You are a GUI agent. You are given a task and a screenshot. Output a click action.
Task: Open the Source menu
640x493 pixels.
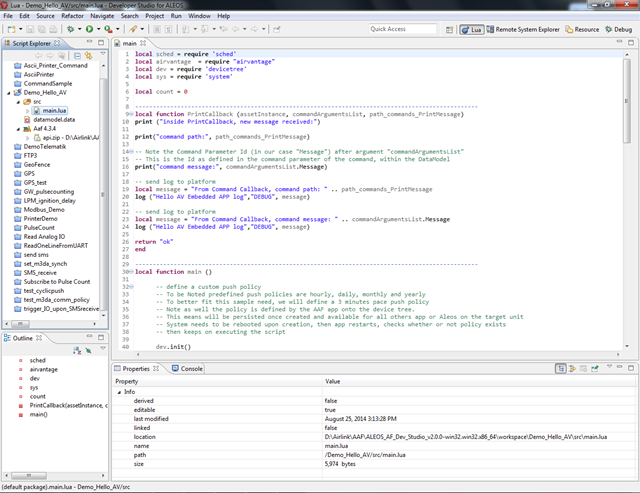pos(45,16)
